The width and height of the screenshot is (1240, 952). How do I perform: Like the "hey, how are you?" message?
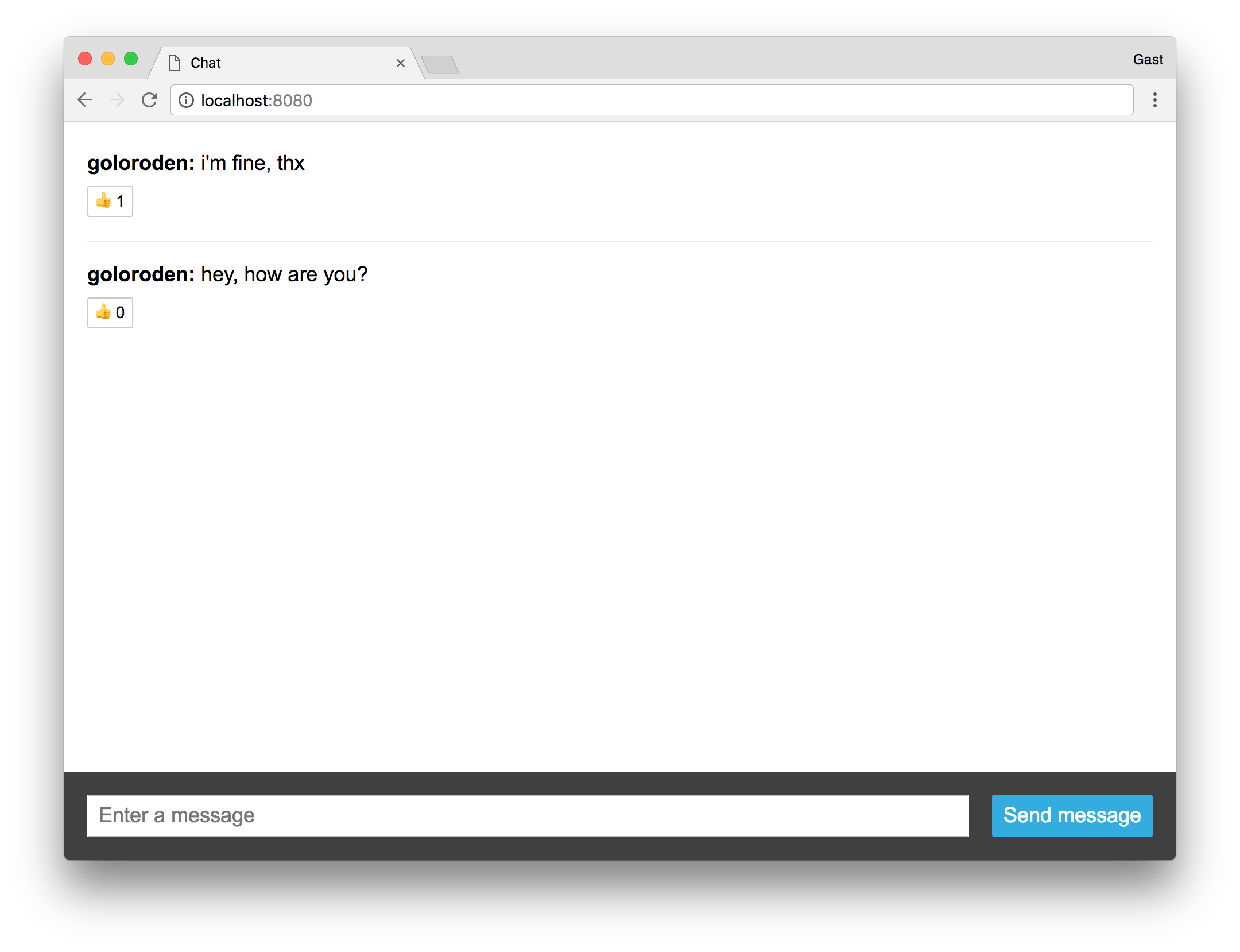pyautogui.click(x=110, y=313)
